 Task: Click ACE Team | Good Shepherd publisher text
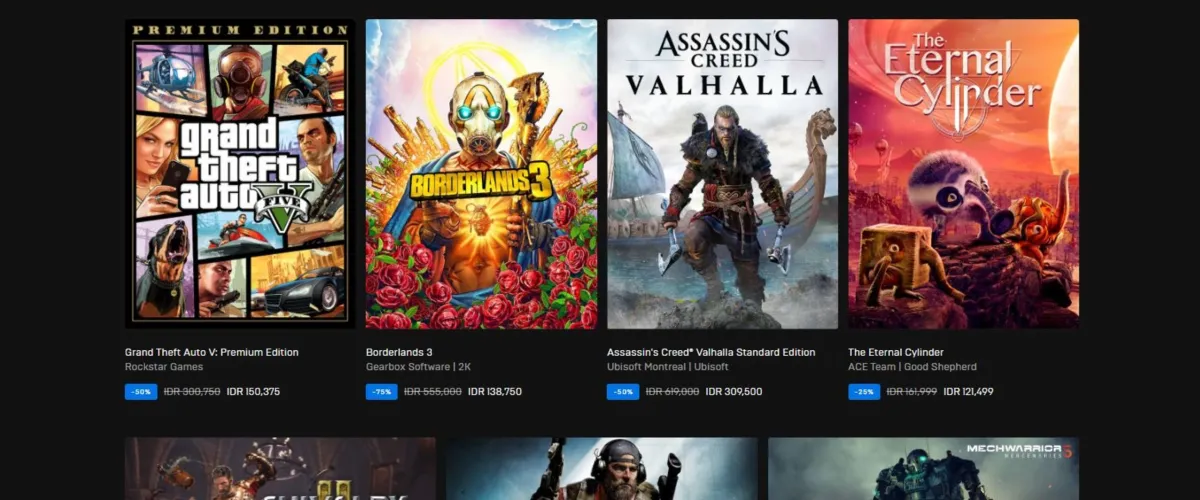tap(912, 367)
